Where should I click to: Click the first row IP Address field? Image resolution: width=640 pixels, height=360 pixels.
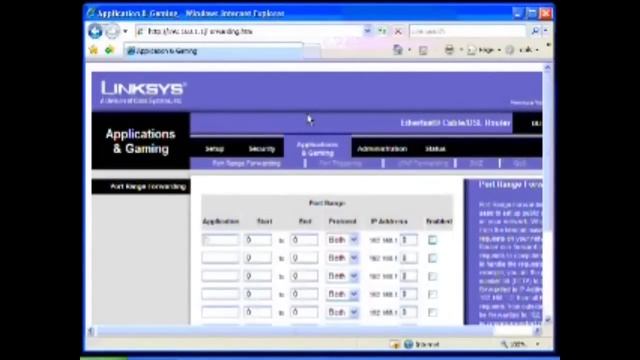click(409, 240)
